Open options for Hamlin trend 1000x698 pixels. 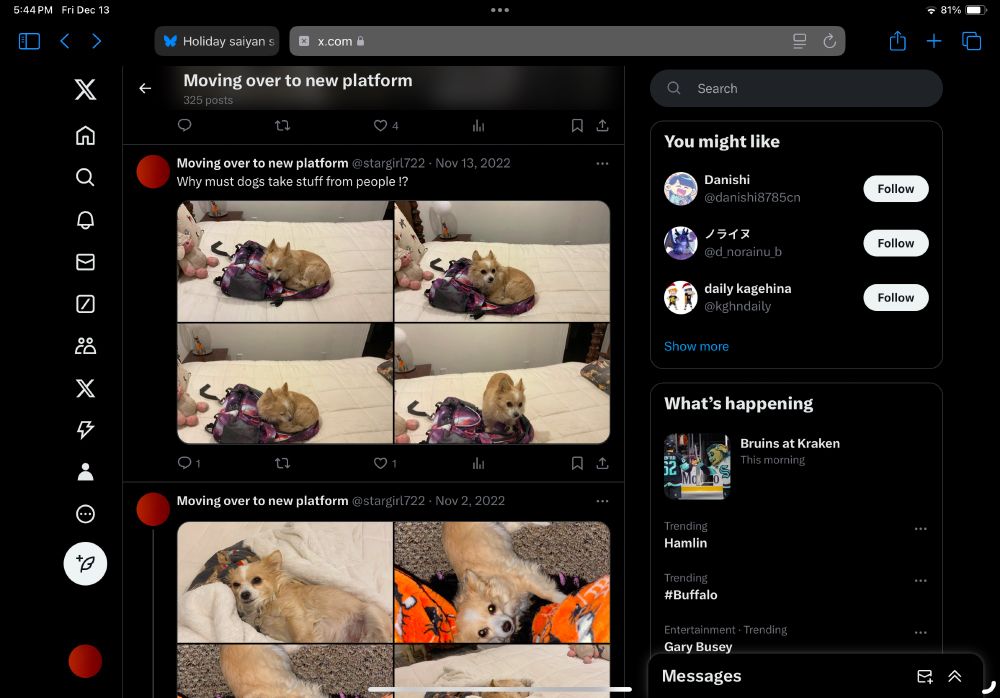(x=920, y=528)
